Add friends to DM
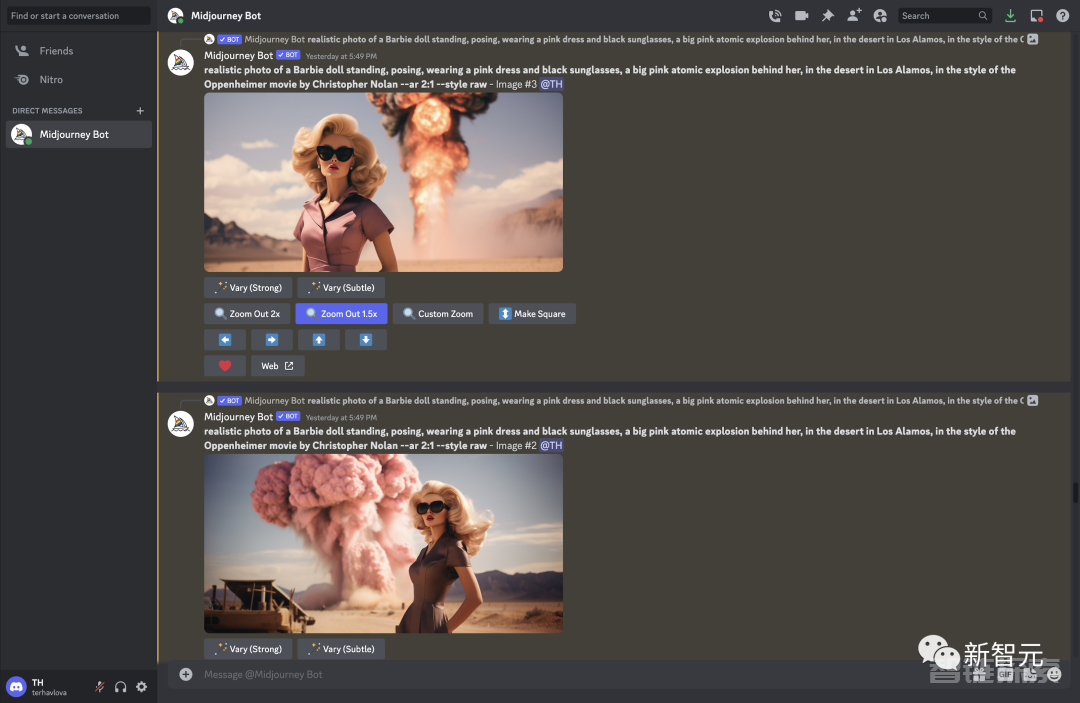1080x703 pixels. pyautogui.click(x=854, y=15)
